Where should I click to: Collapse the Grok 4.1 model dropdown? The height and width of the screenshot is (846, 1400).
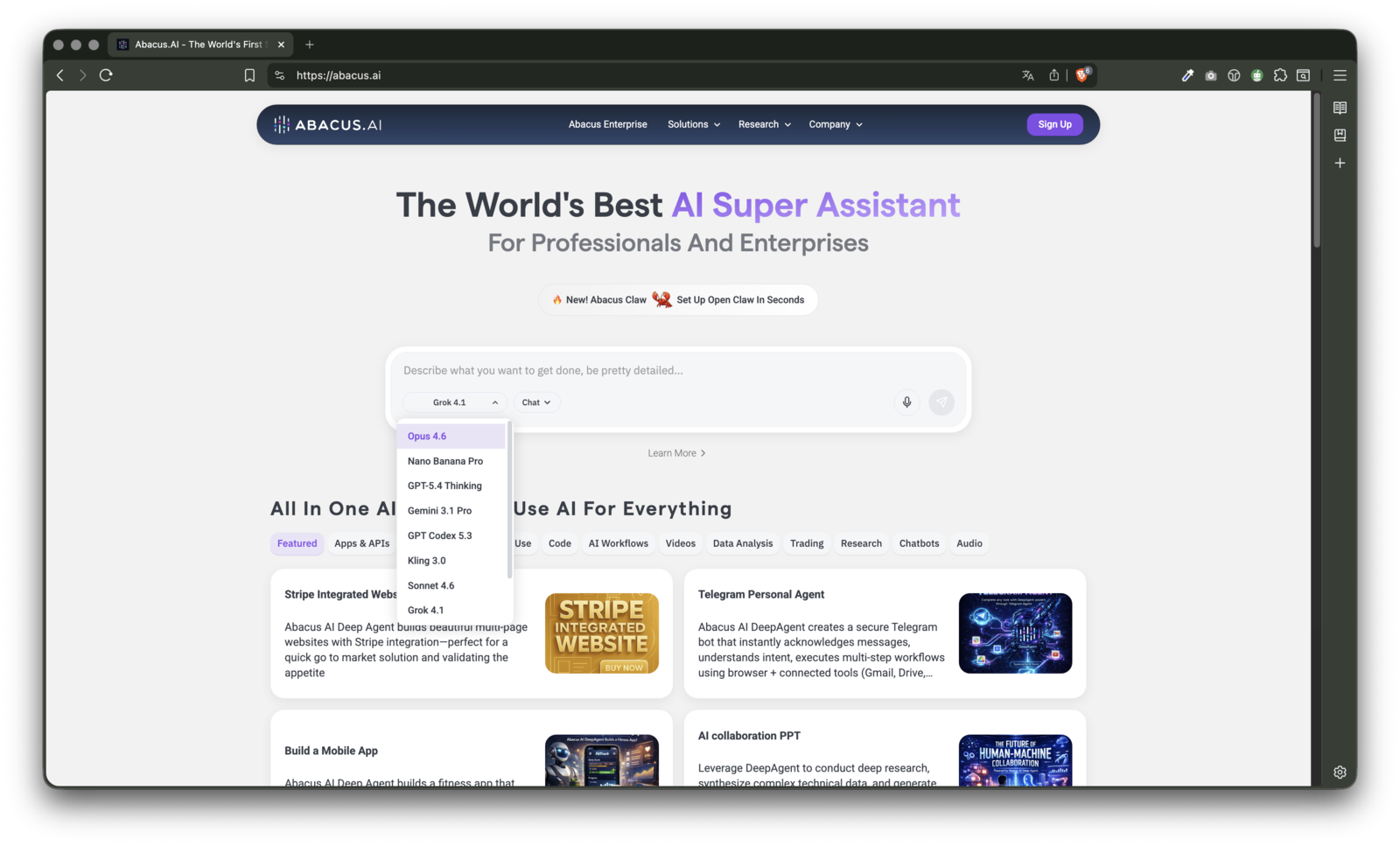pyautogui.click(x=455, y=402)
